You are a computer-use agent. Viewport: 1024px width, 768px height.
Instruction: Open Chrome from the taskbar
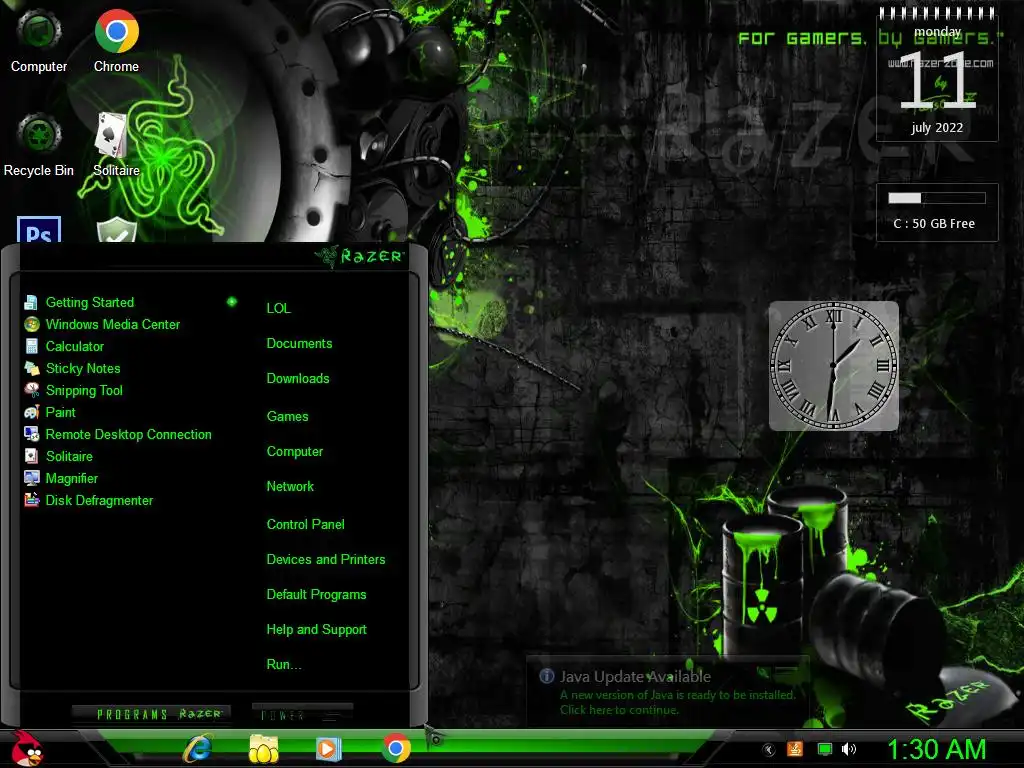(396, 748)
